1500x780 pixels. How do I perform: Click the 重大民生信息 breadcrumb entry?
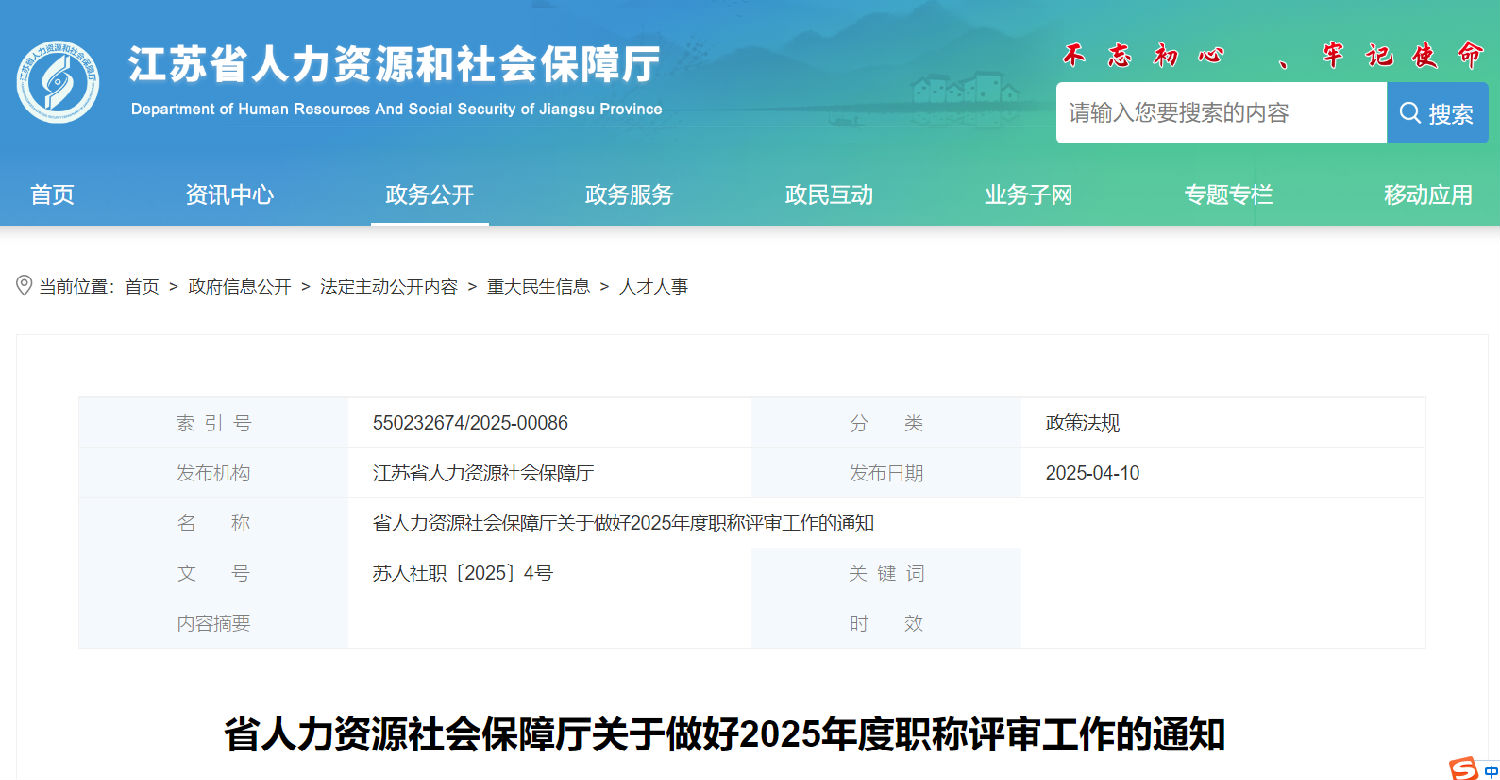537,287
